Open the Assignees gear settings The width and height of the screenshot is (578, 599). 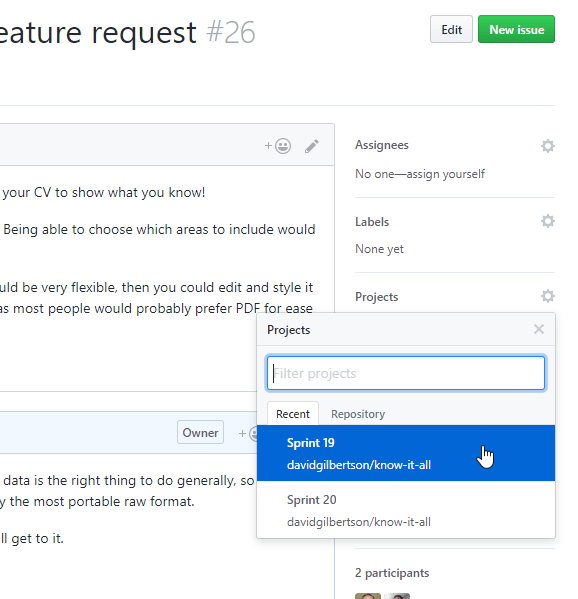click(547, 146)
